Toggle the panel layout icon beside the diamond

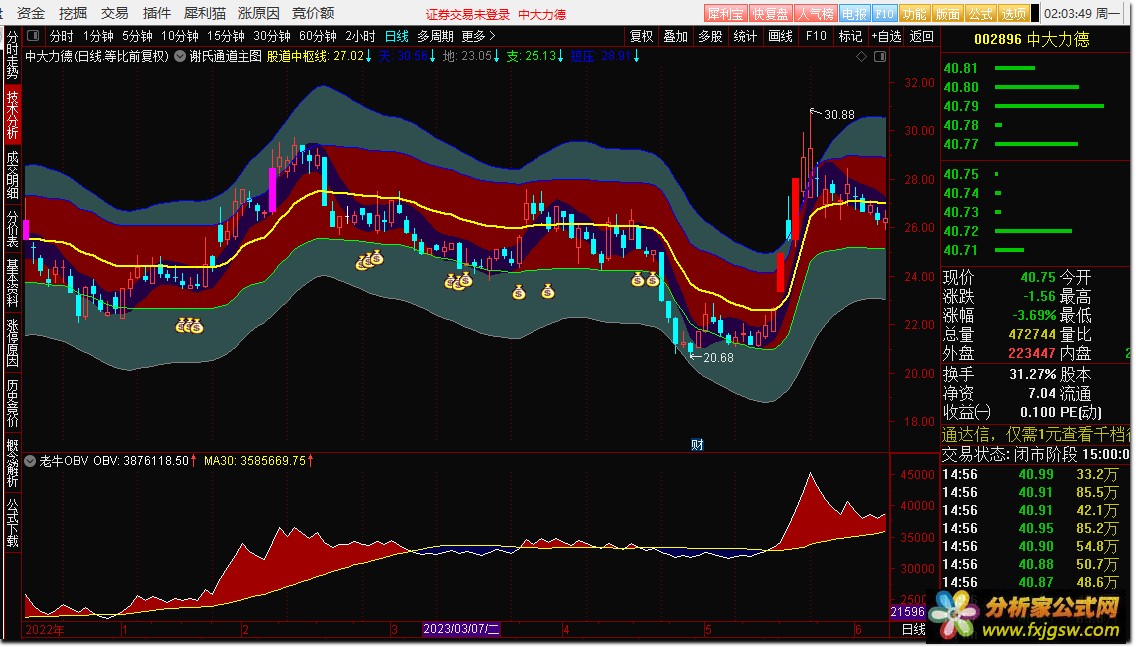[x=880, y=57]
